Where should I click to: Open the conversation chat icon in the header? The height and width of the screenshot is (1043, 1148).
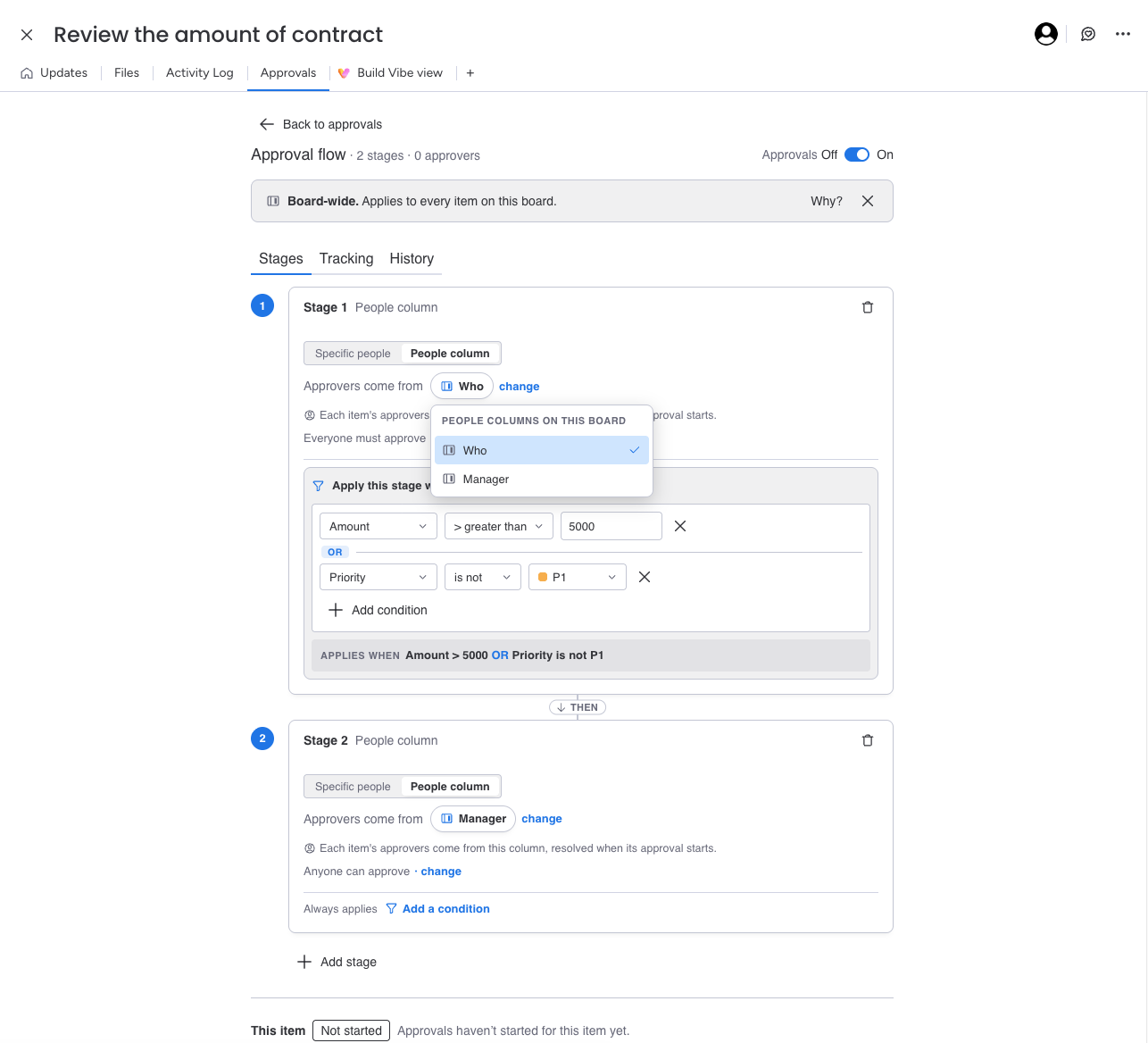point(1088,34)
